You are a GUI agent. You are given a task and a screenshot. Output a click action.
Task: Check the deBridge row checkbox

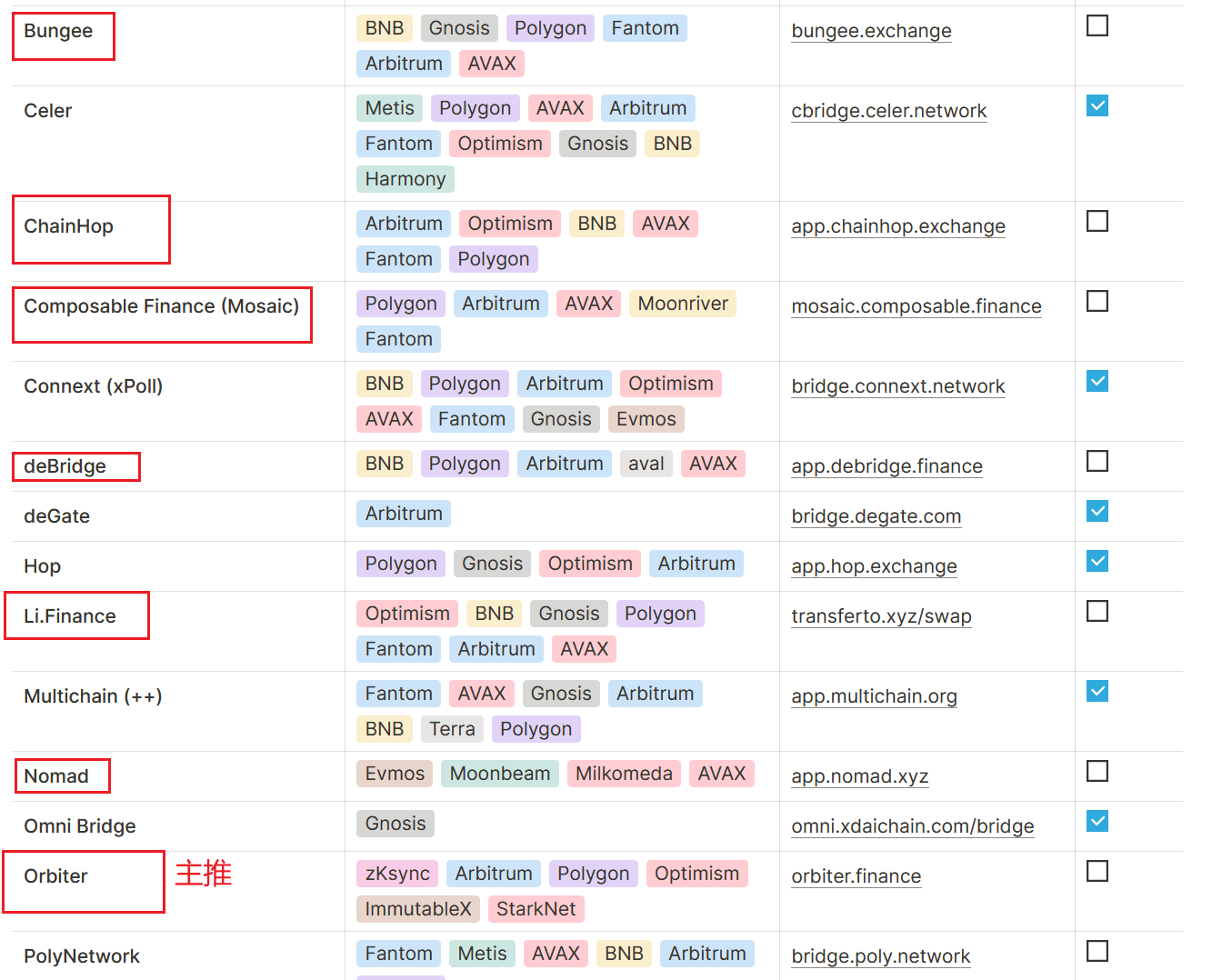point(1097,461)
